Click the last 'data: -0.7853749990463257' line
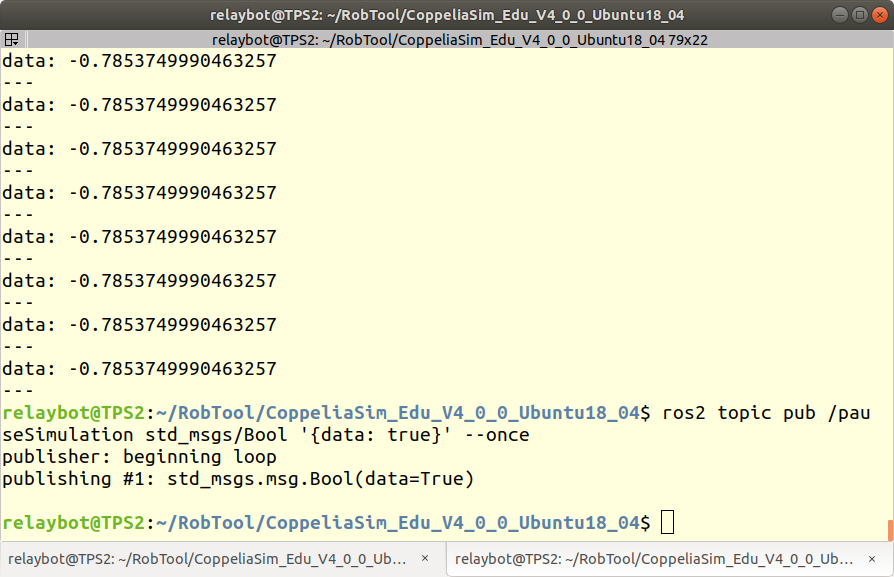The image size is (894, 577). coord(139,369)
